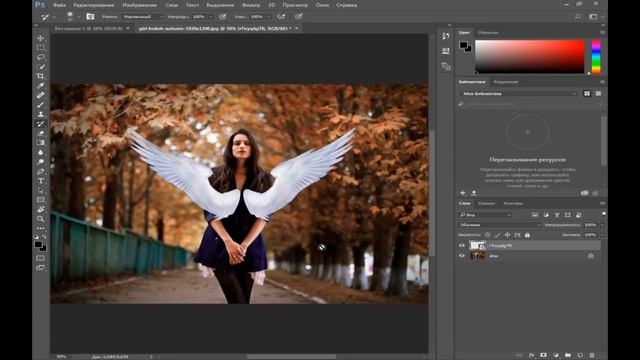The height and width of the screenshot is (360, 640).
Task: Select the Move tool in the toolbox
Action: click(40, 38)
